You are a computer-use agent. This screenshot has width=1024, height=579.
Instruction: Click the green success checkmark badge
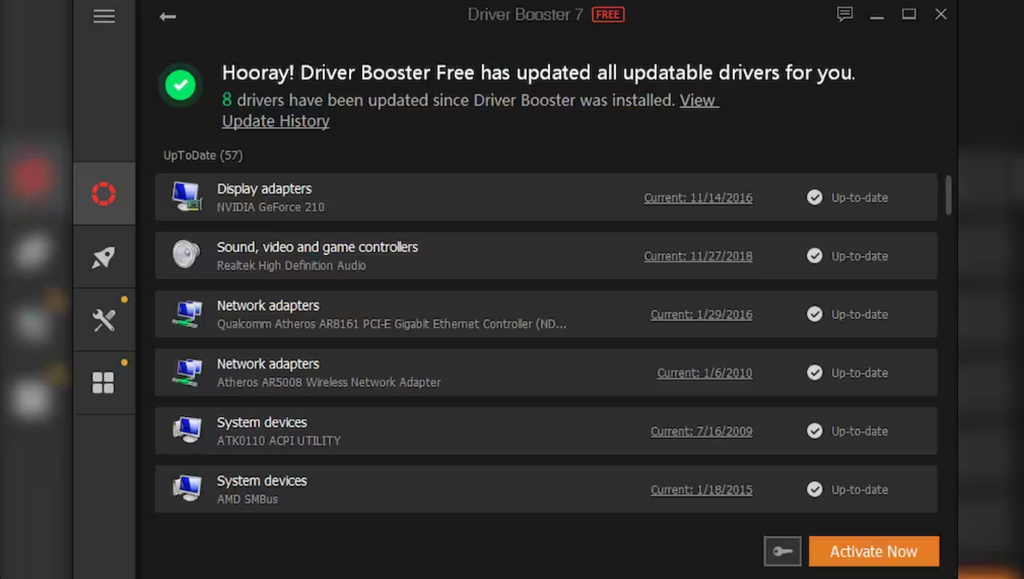pyautogui.click(x=181, y=85)
